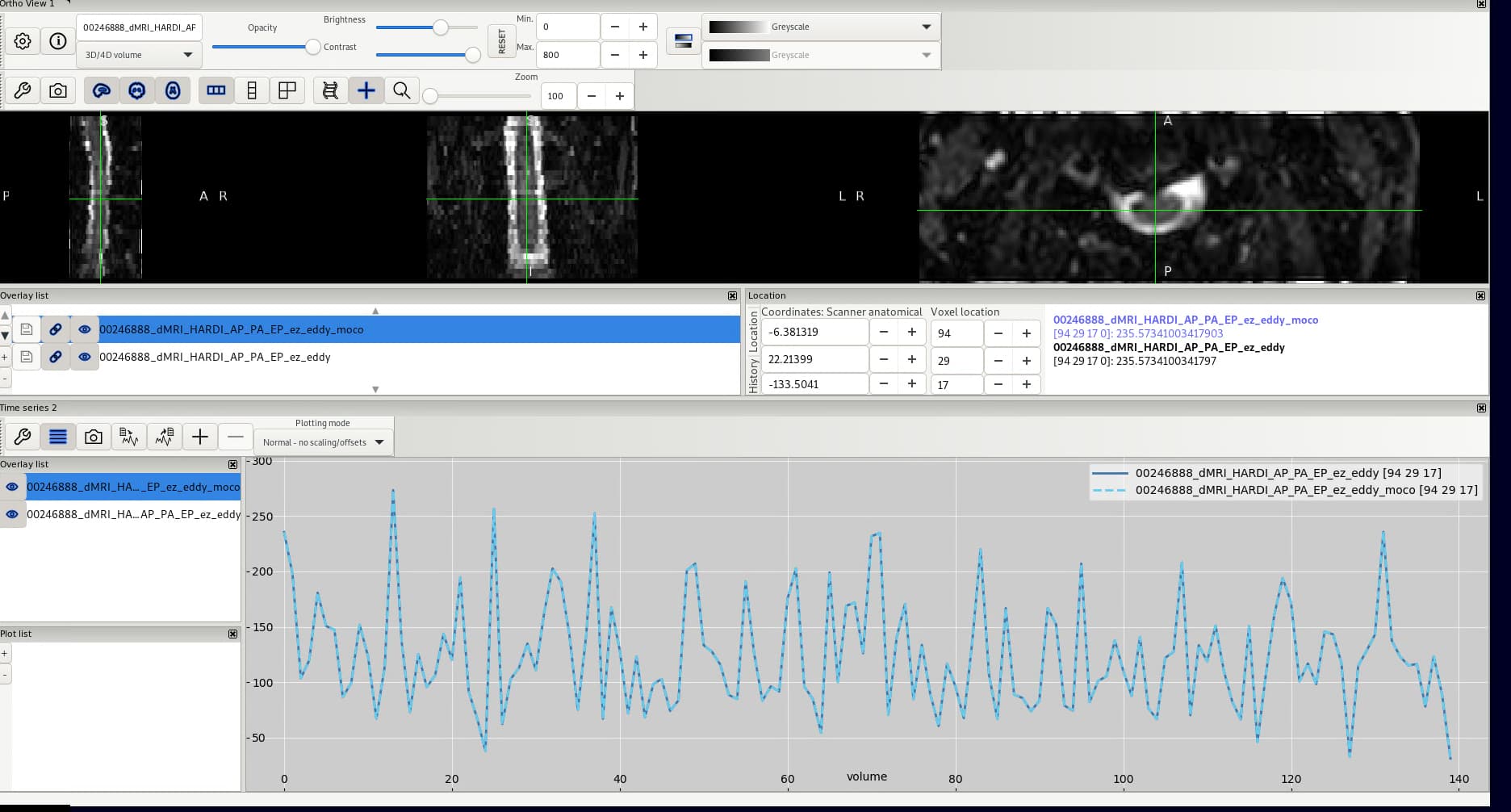1511x812 pixels.
Task: Toggle the axial canvas view button
Action: 173,90
